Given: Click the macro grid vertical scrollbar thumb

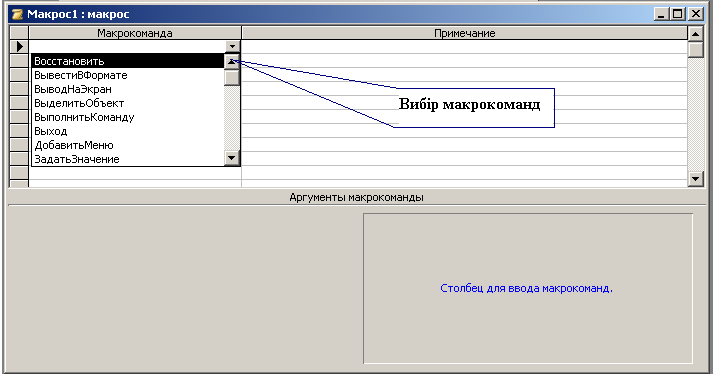Looking at the screenshot, I should pos(696,49).
